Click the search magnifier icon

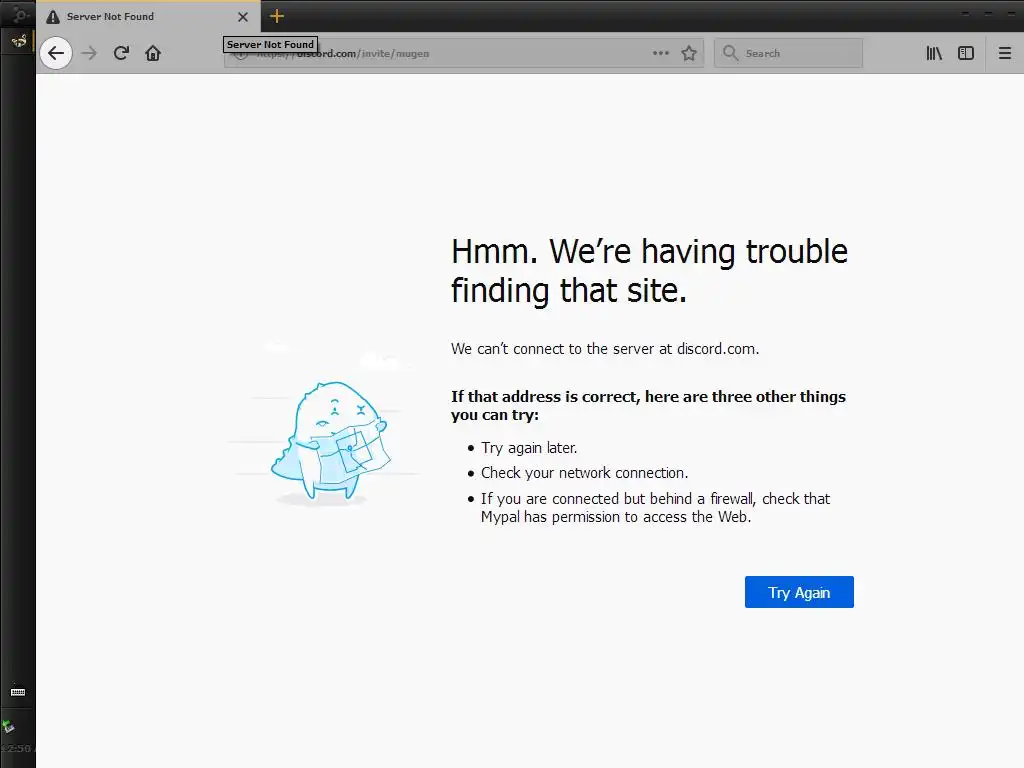pos(730,53)
